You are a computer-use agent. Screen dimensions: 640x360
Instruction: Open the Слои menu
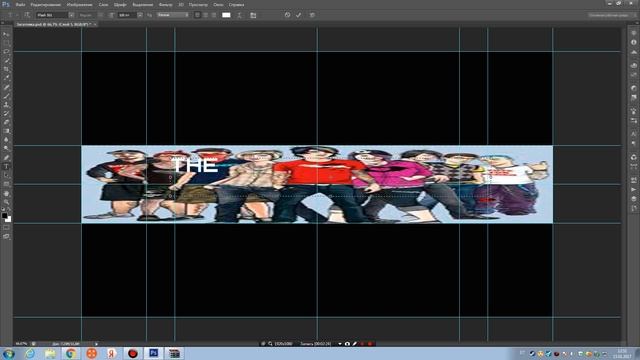pyautogui.click(x=104, y=4)
